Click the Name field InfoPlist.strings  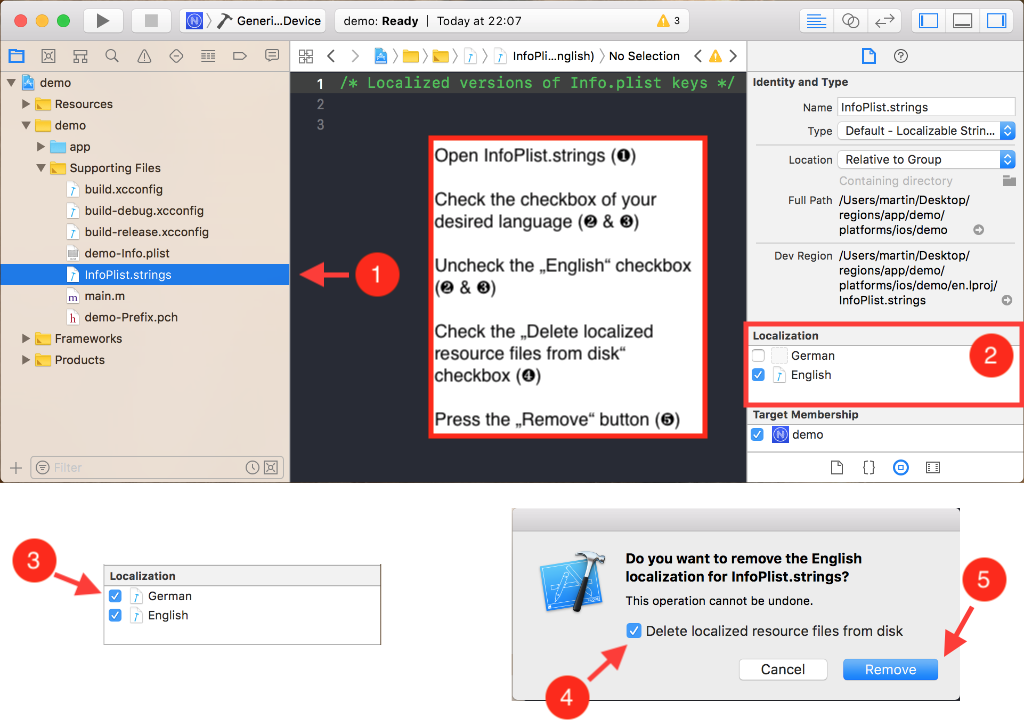(926, 107)
